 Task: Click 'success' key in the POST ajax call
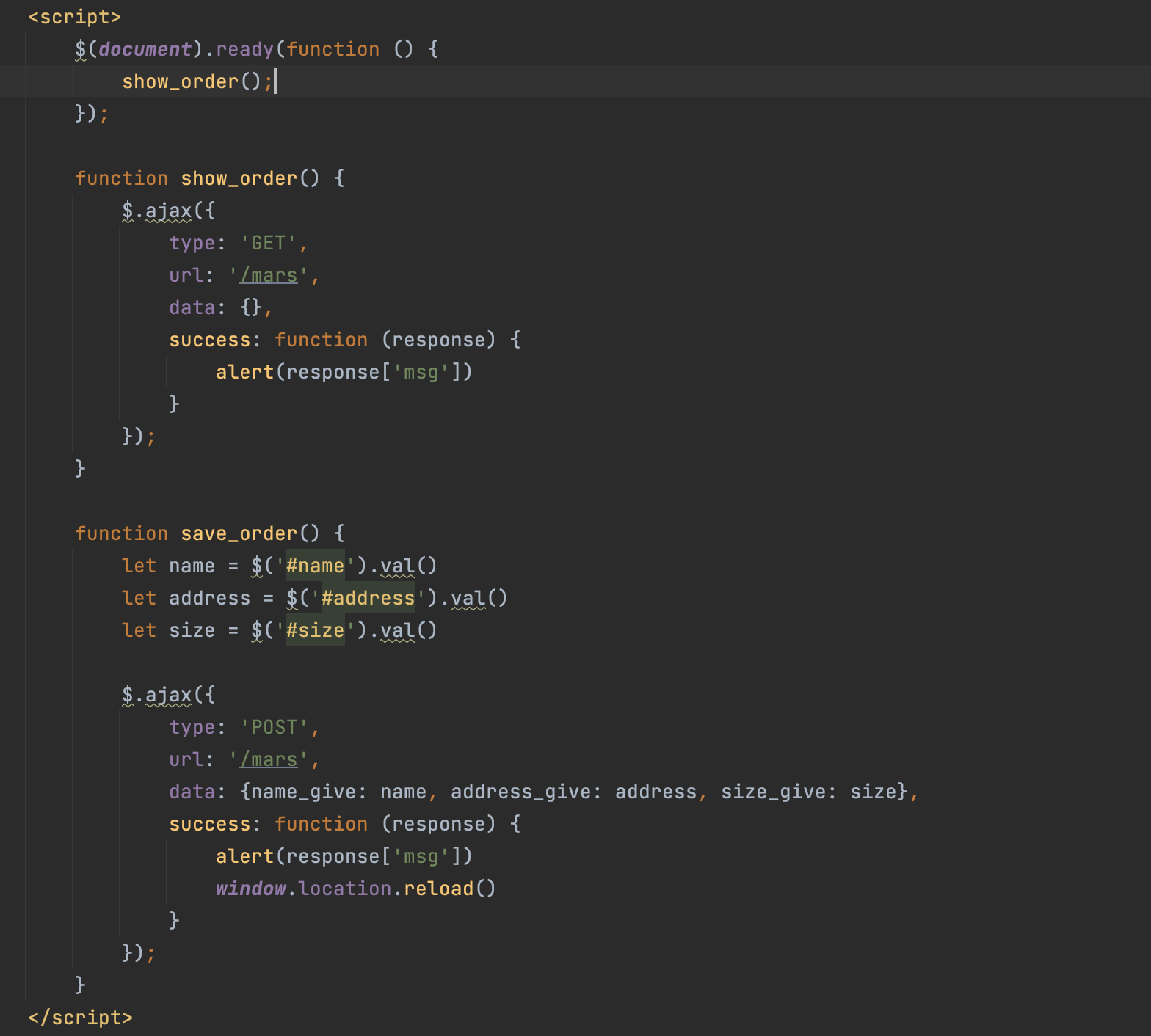(x=210, y=824)
